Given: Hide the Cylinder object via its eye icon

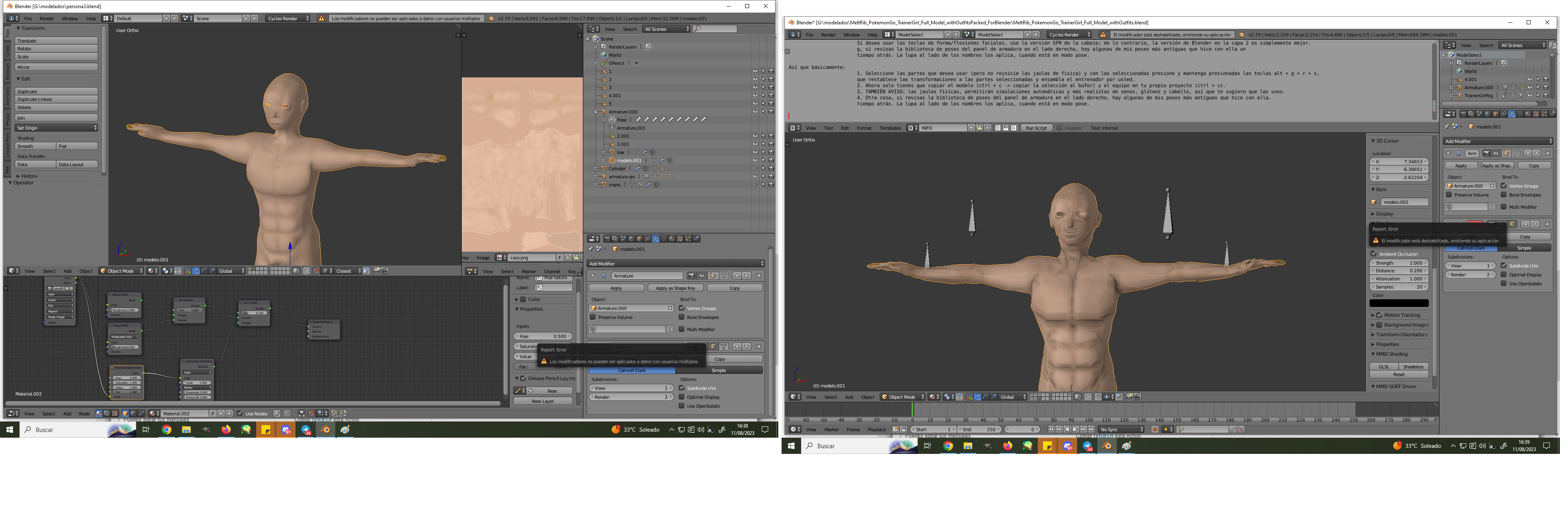Looking at the screenshot, I should [x=755, y=169].
